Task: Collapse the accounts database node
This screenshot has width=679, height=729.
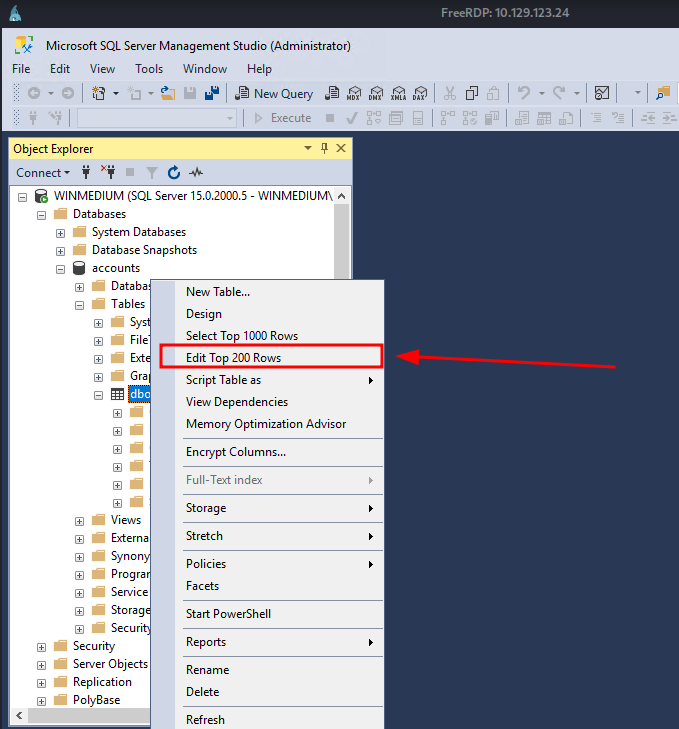Action: coord(60,270)
